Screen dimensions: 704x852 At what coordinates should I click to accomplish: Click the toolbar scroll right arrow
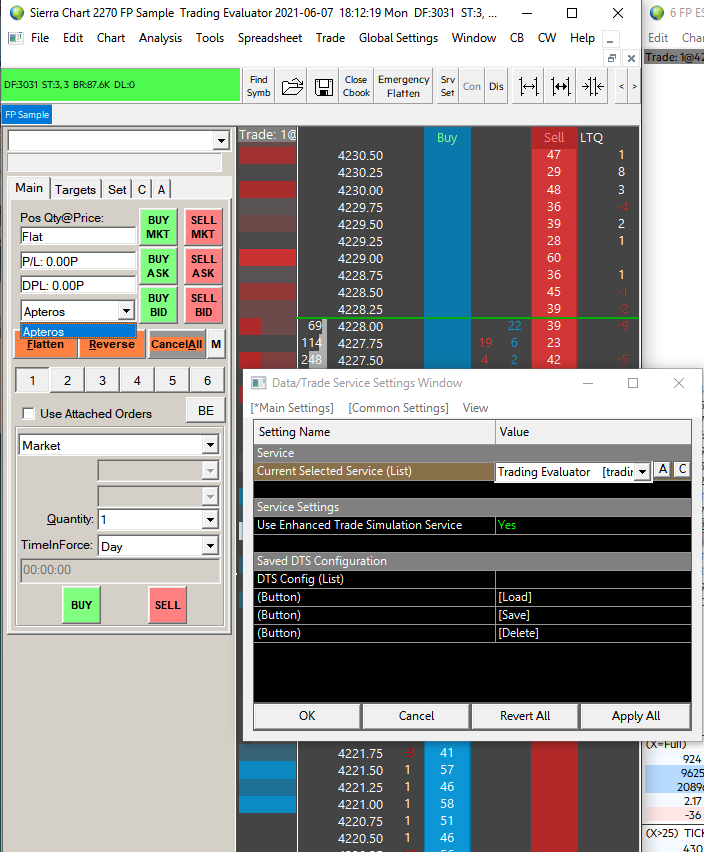634,86
